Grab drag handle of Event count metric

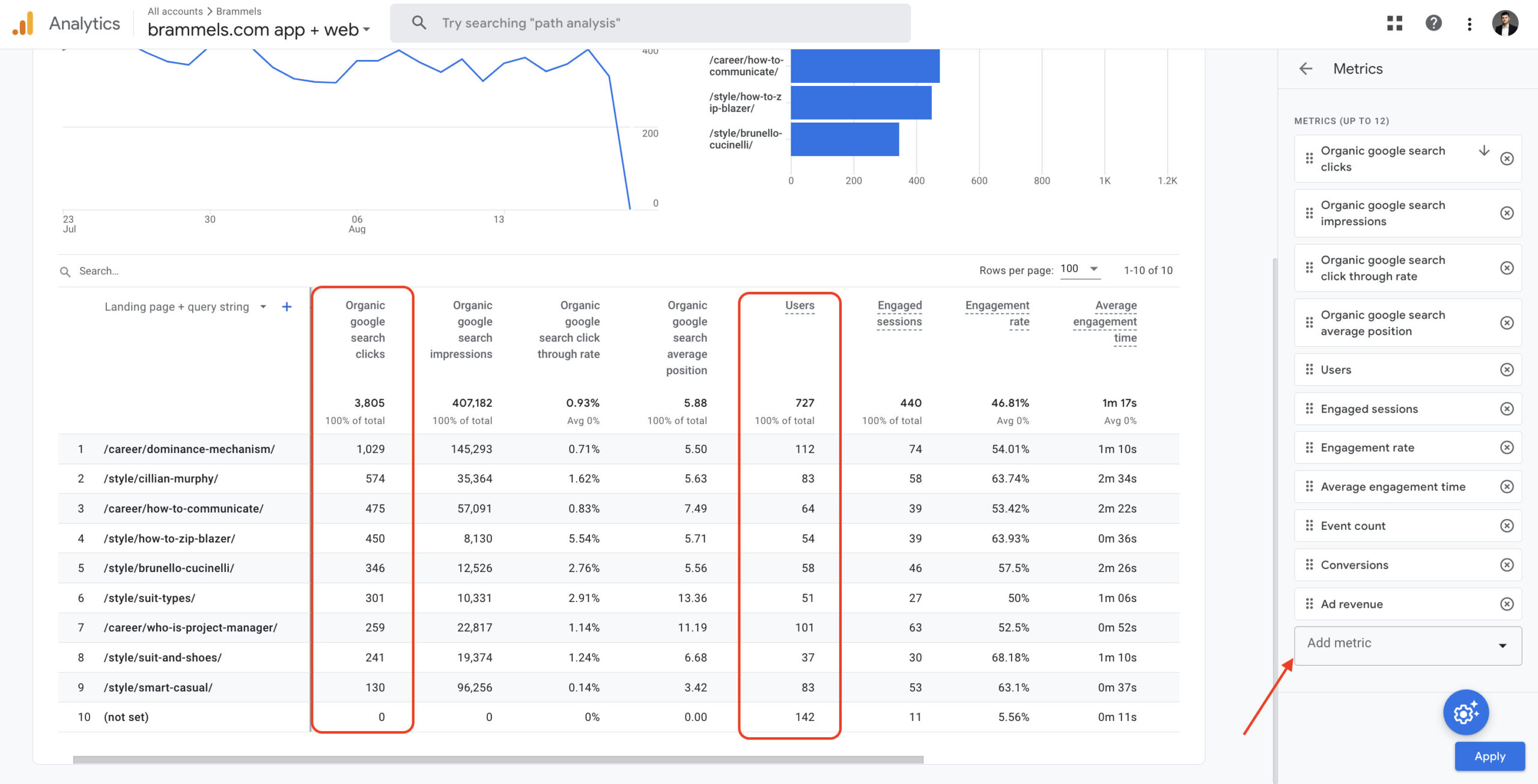[1309, 526]
